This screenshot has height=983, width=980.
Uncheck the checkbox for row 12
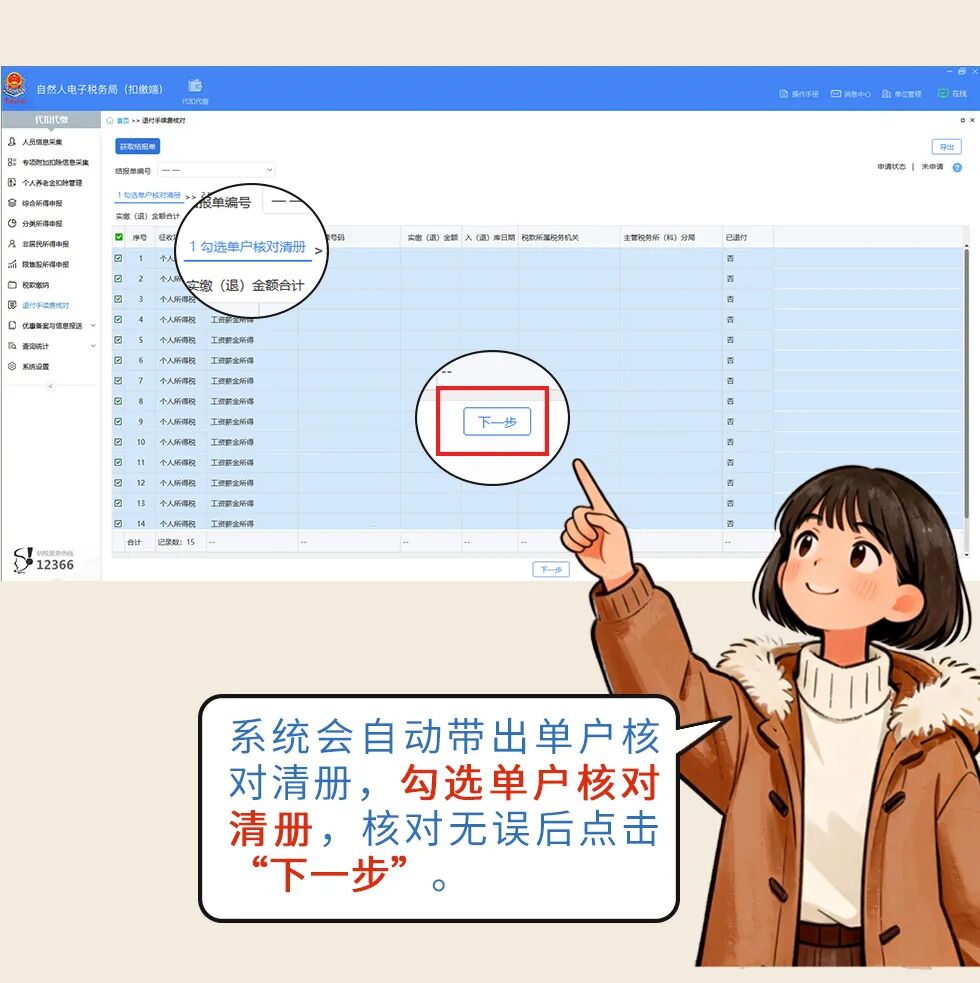pos(119,483)
